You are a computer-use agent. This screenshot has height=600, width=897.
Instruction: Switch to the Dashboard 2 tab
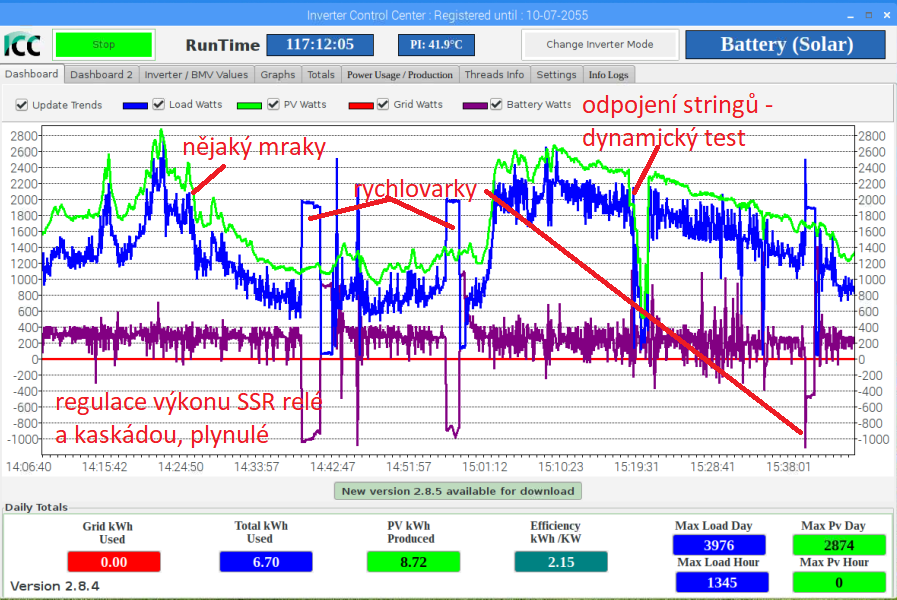(101, 75)
